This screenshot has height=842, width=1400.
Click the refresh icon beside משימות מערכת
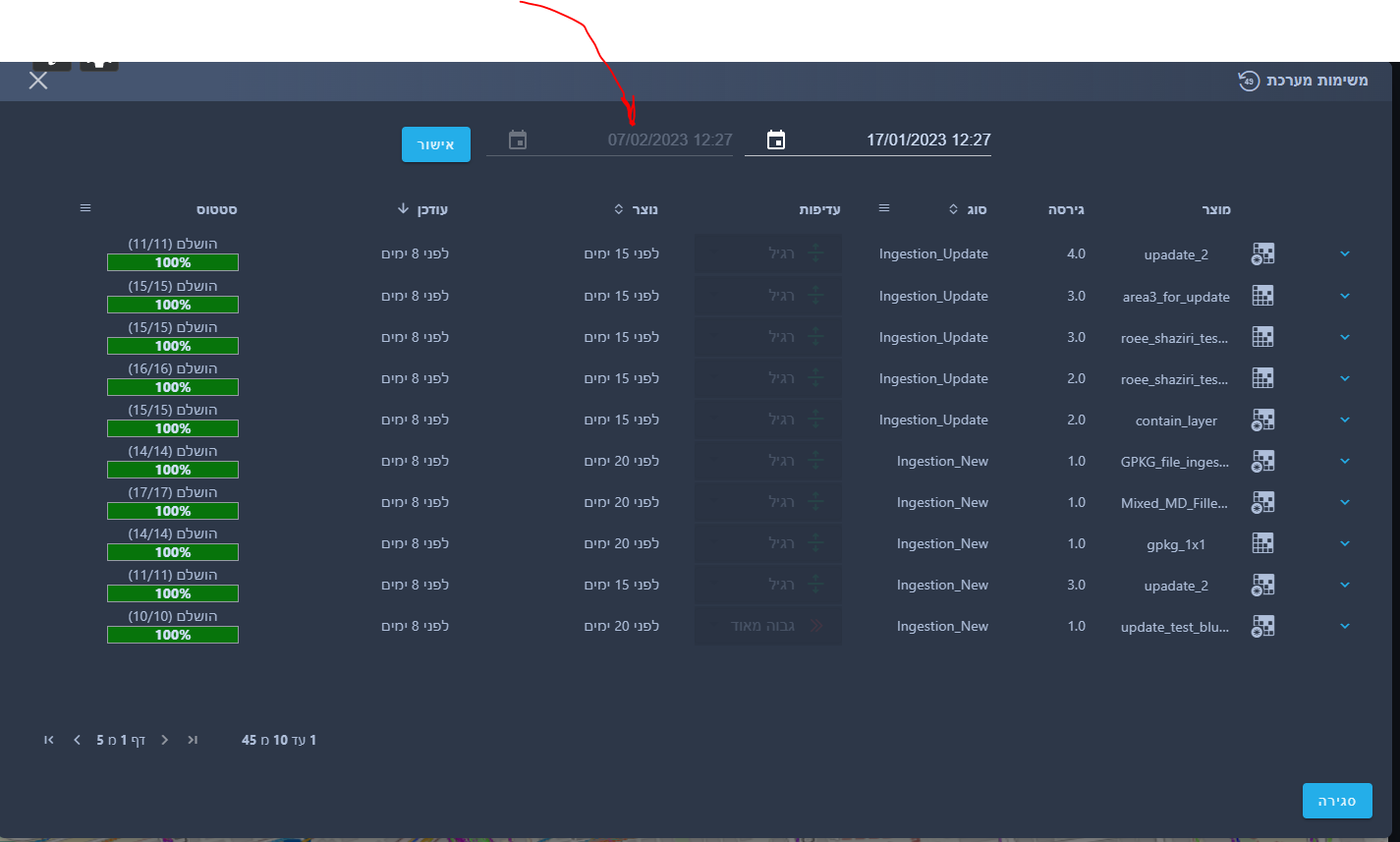point(1248,81)
